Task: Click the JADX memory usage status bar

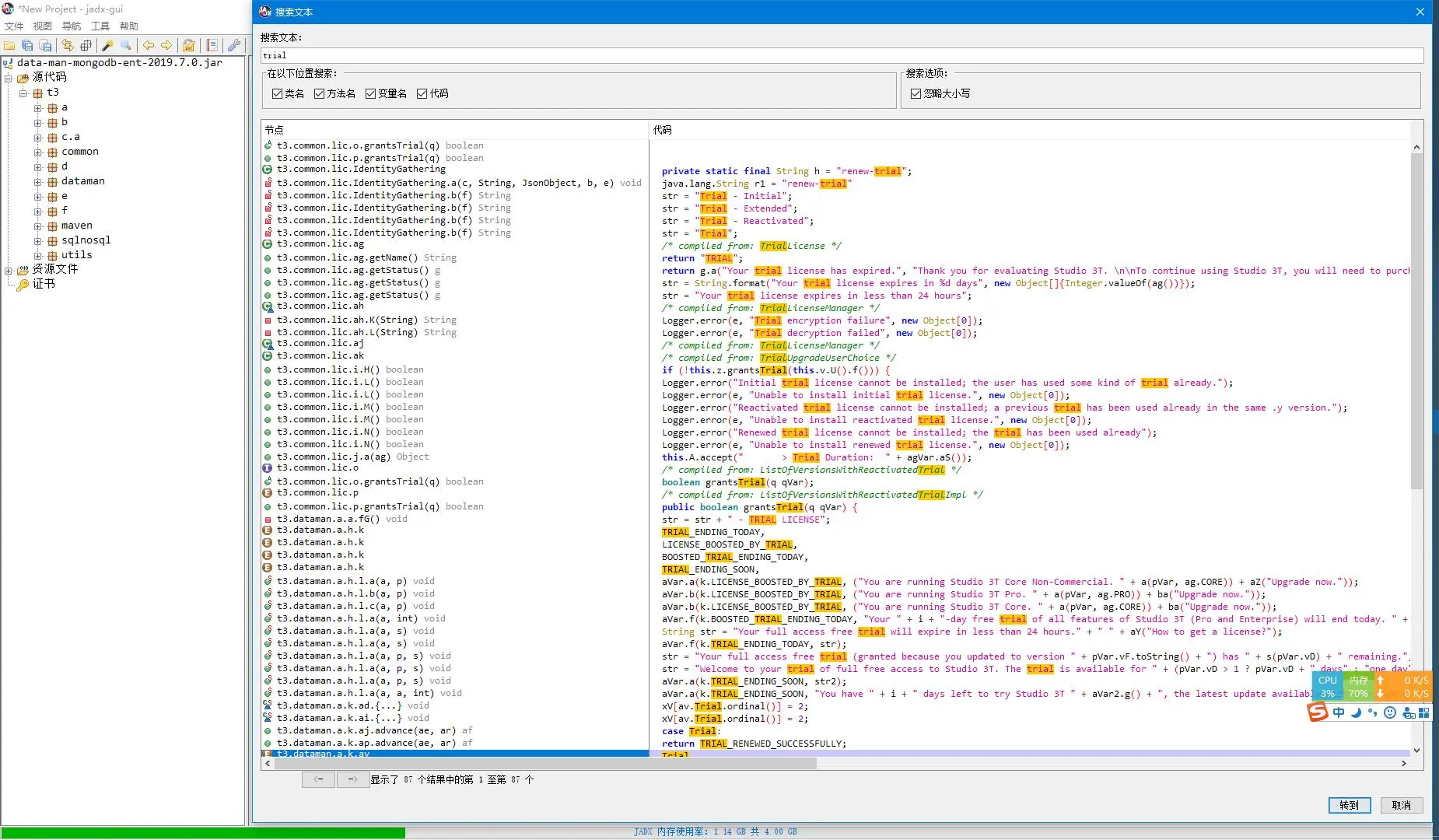Action: coord(715,831)
